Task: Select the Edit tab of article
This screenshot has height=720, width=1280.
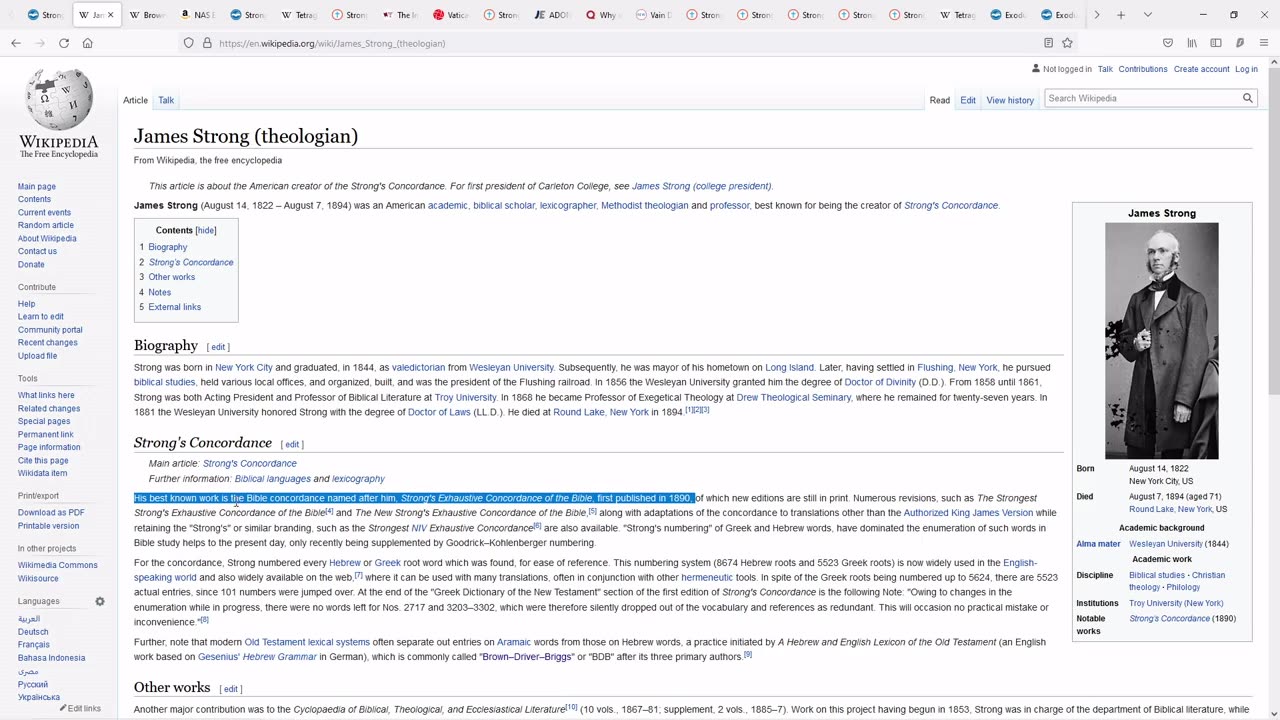Action: click(x=968, y=100)
